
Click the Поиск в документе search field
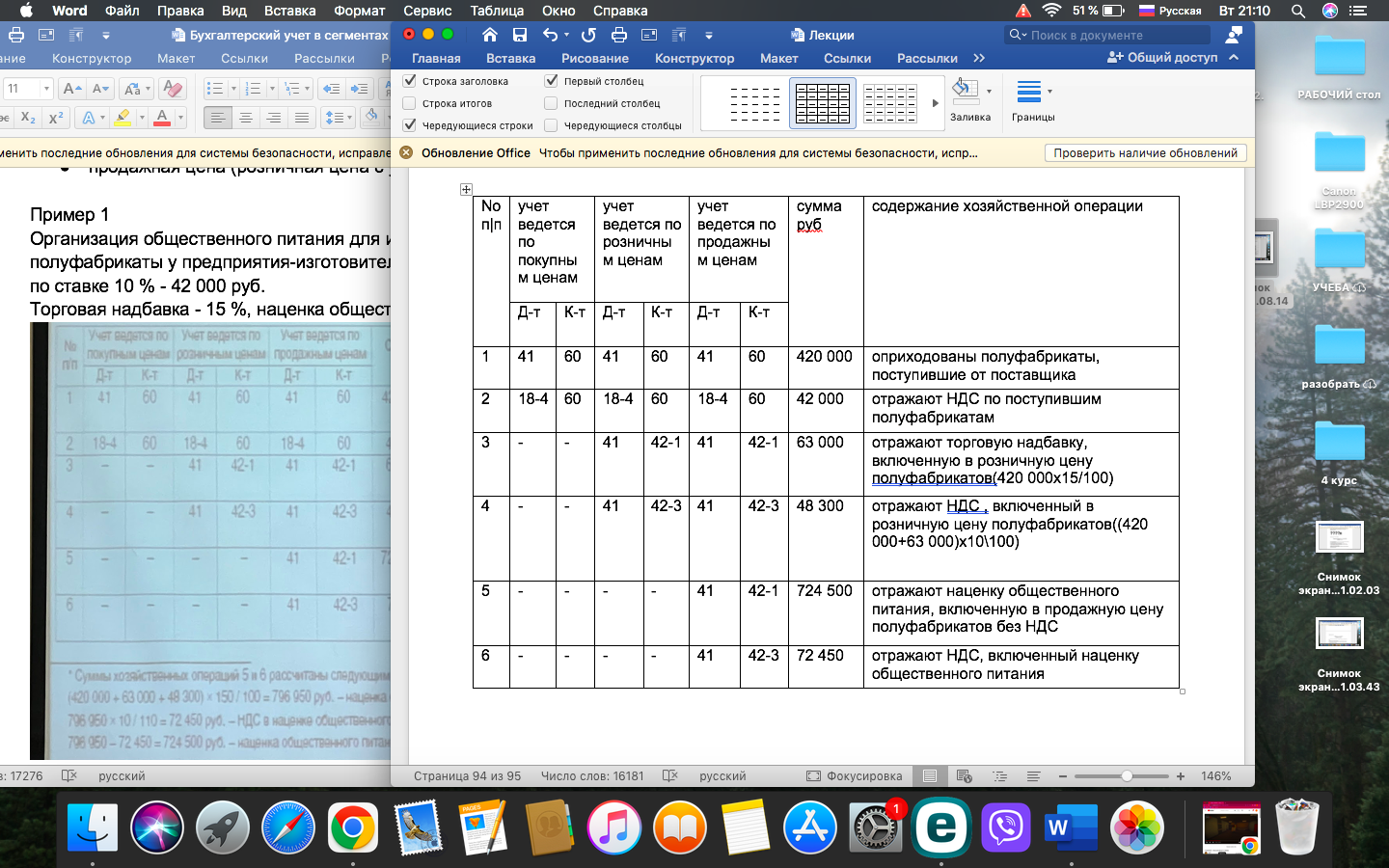point(1107,35)
